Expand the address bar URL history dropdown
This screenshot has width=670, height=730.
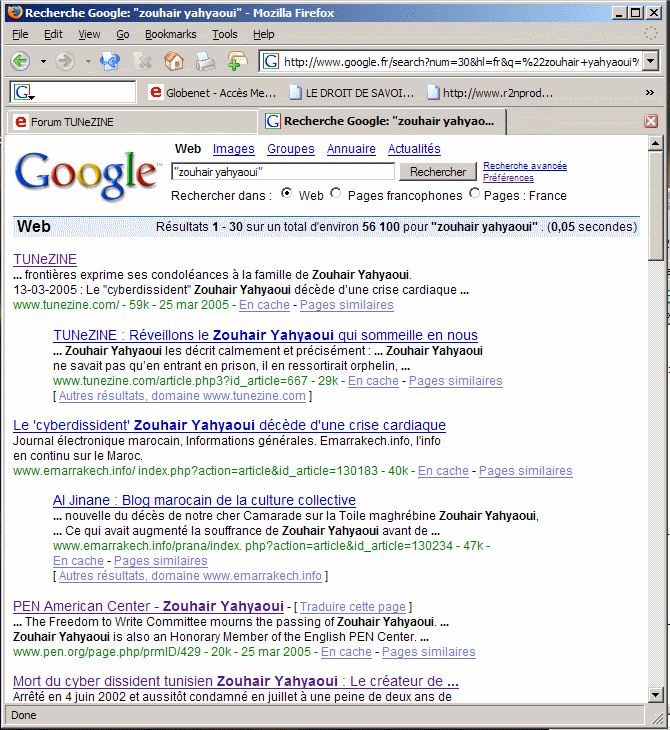650,61
